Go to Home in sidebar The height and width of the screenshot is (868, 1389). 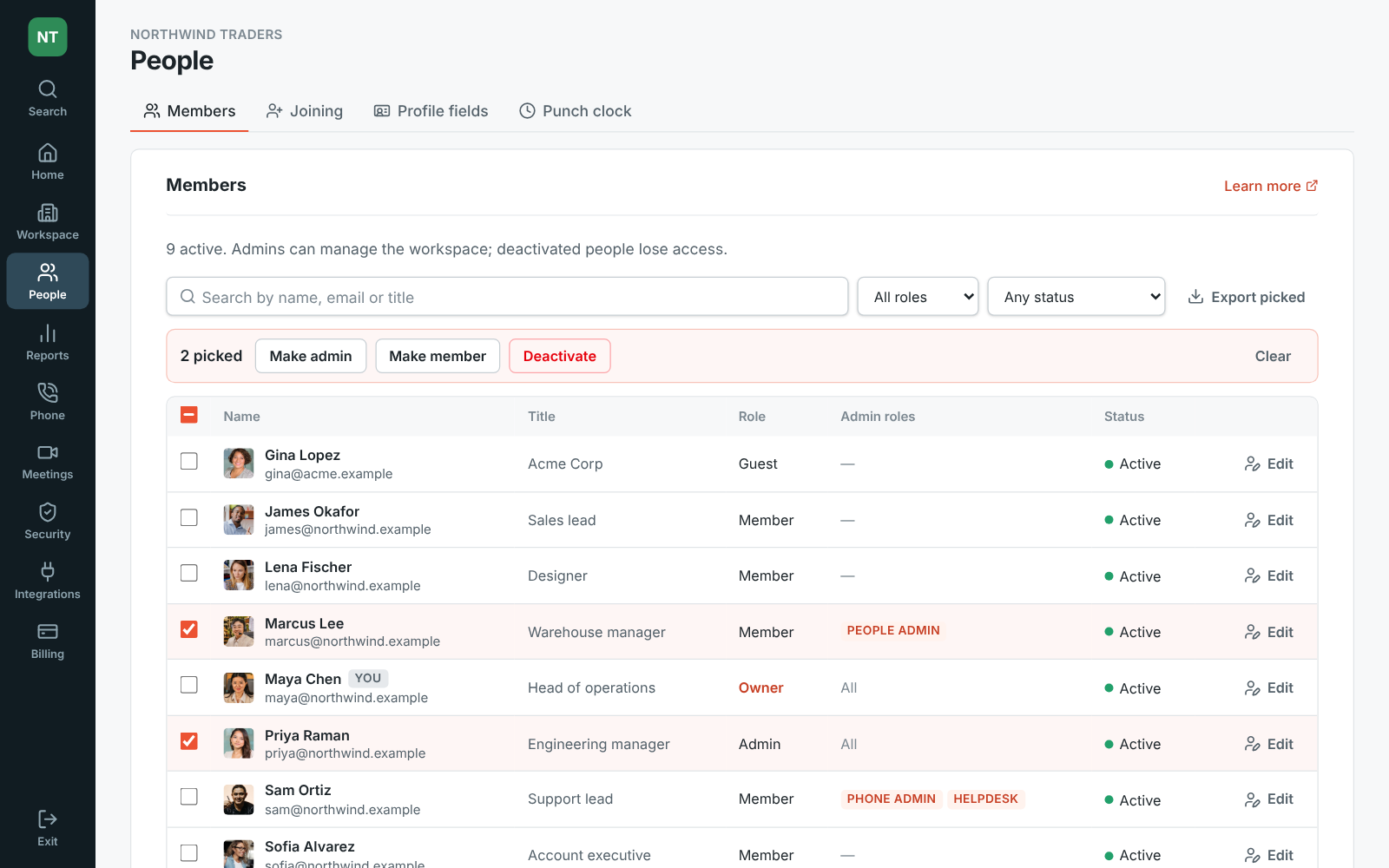pos(48,162)
